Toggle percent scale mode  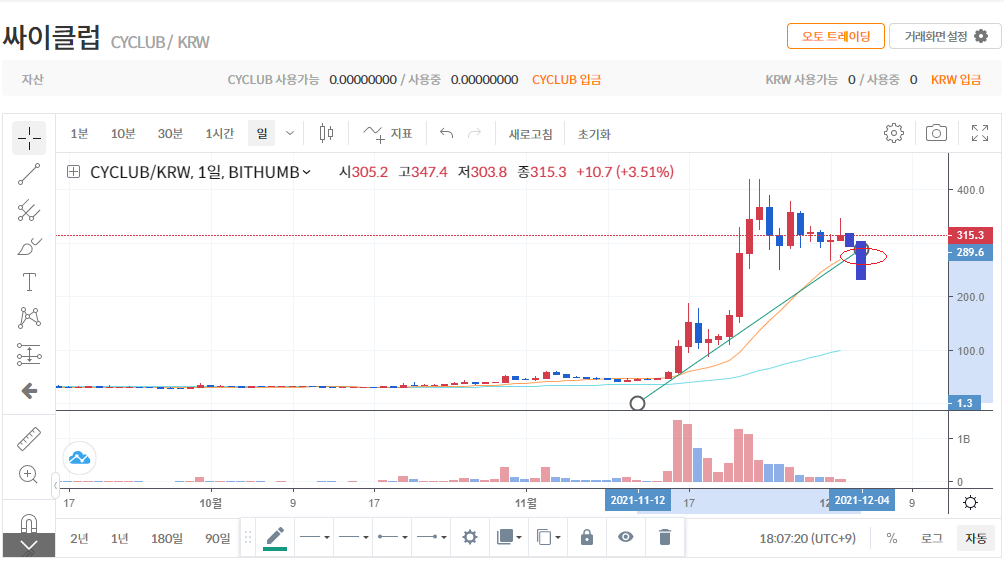891,538
